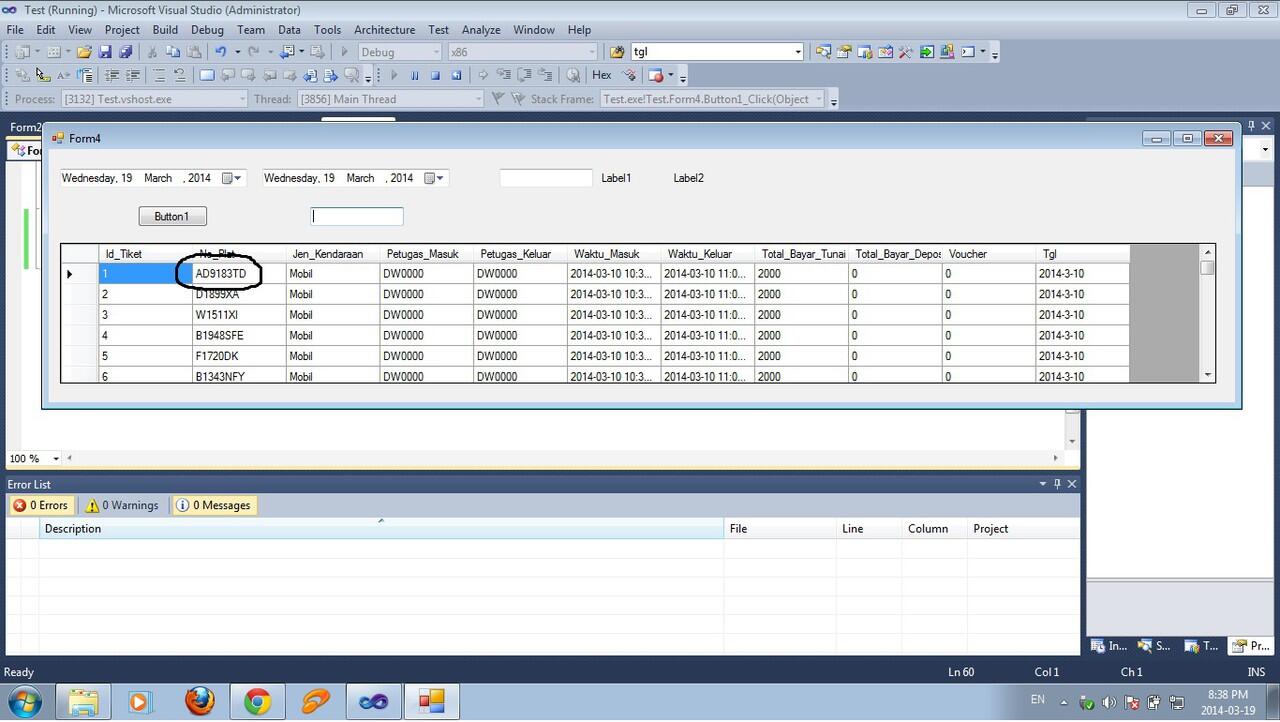
Task: Open Firefox from the taskbar
Action: [200, 701]
